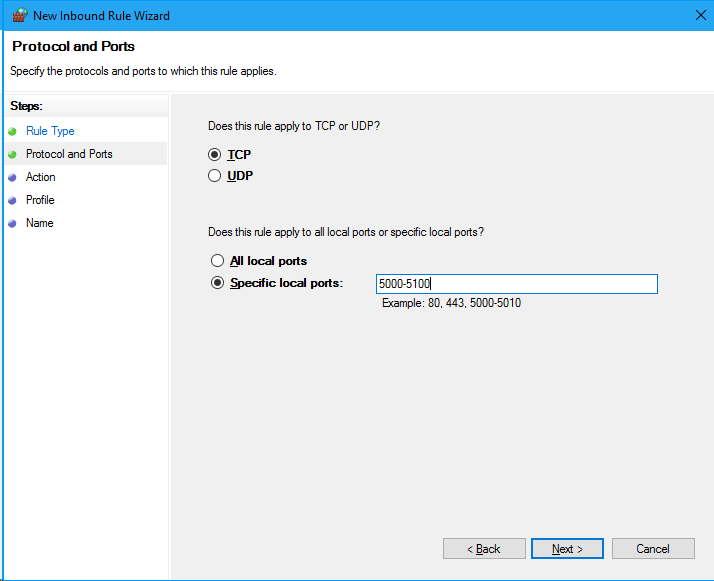Choose the Specific local ports option

click(217, 283)
